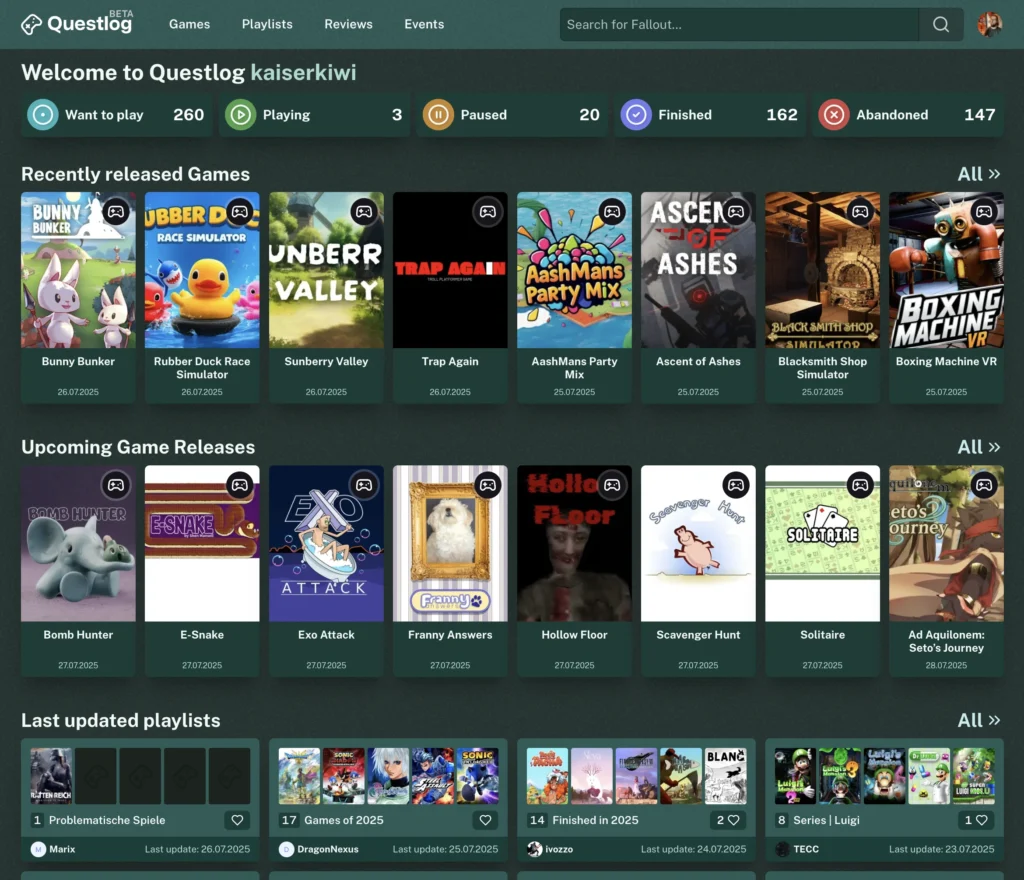The height and width of the screenshot is (880, 1024).
Task: Open the Playing games list
Action: click(314, 115)
